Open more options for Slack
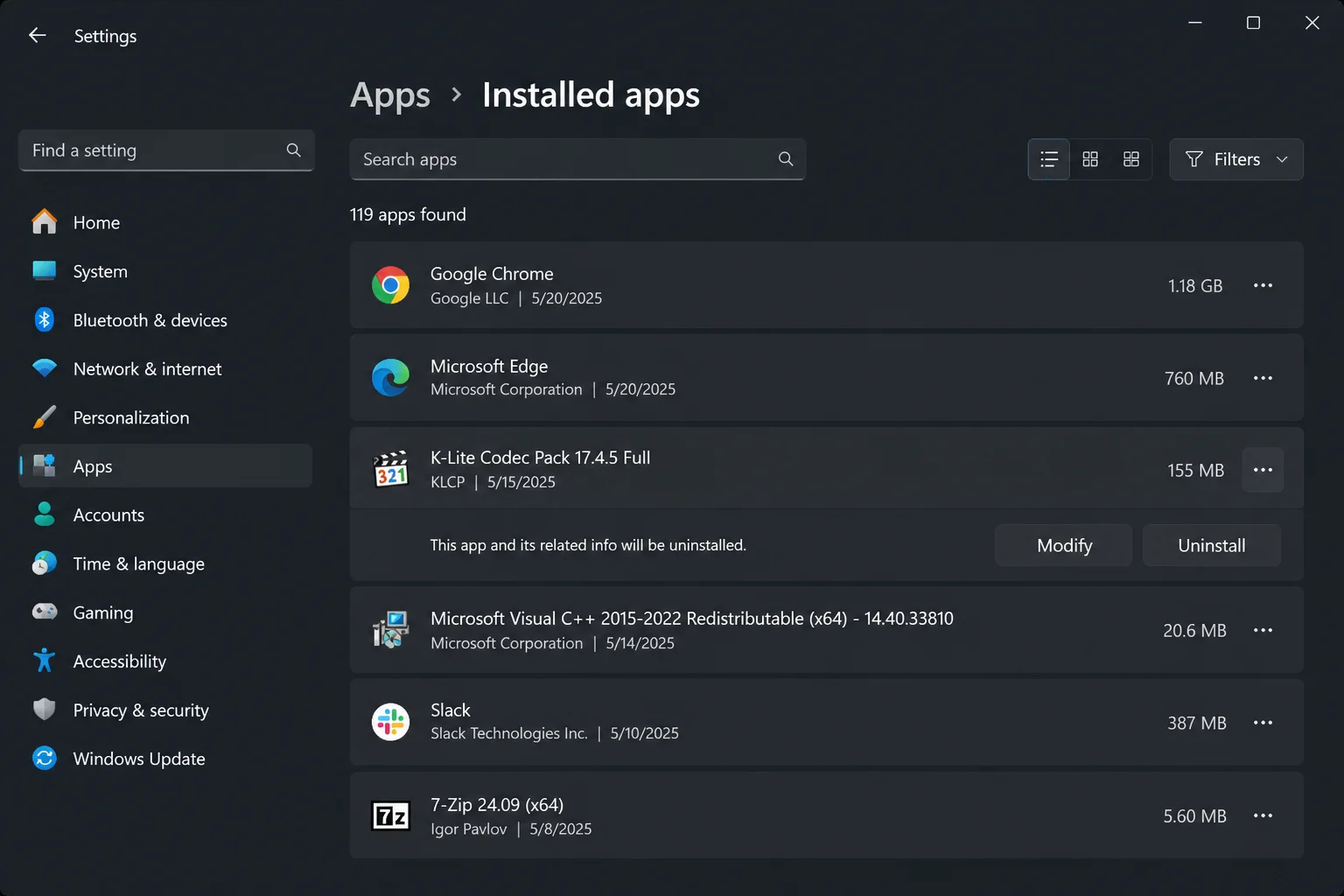 click(1263, 723)
